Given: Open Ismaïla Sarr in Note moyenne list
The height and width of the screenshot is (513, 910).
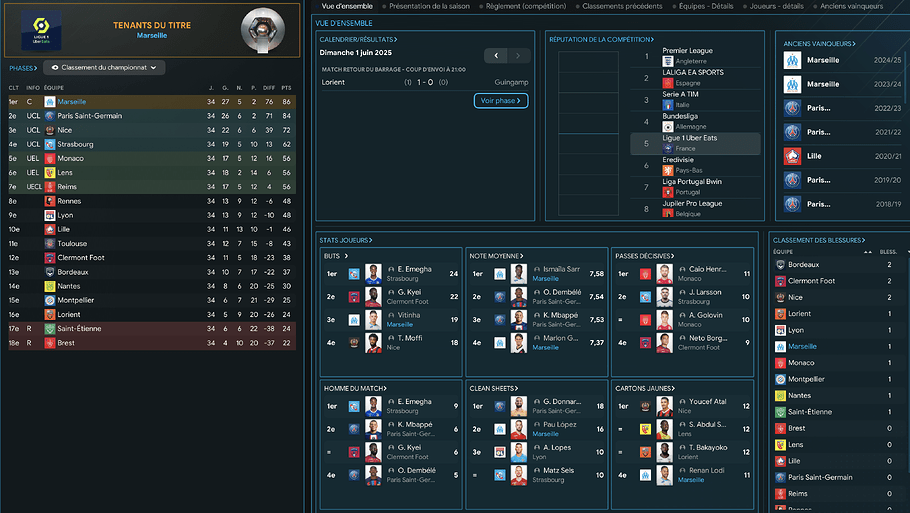Looking at the screenshot, I should pos(558,269).
